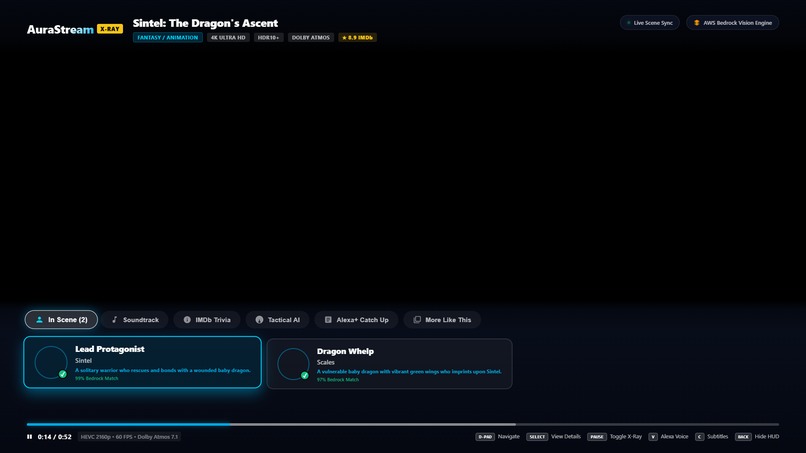Click Sintel's circular avatar thumbnail
This screenshot has height=453, width=806.
[51, 362]
